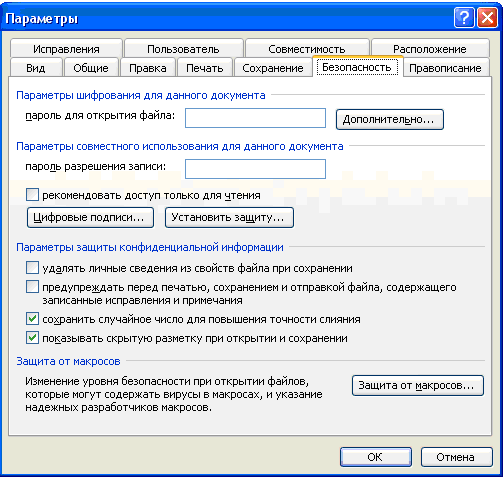
Task: Uncheck показывать скрытую разметку option
Action: 32,338
